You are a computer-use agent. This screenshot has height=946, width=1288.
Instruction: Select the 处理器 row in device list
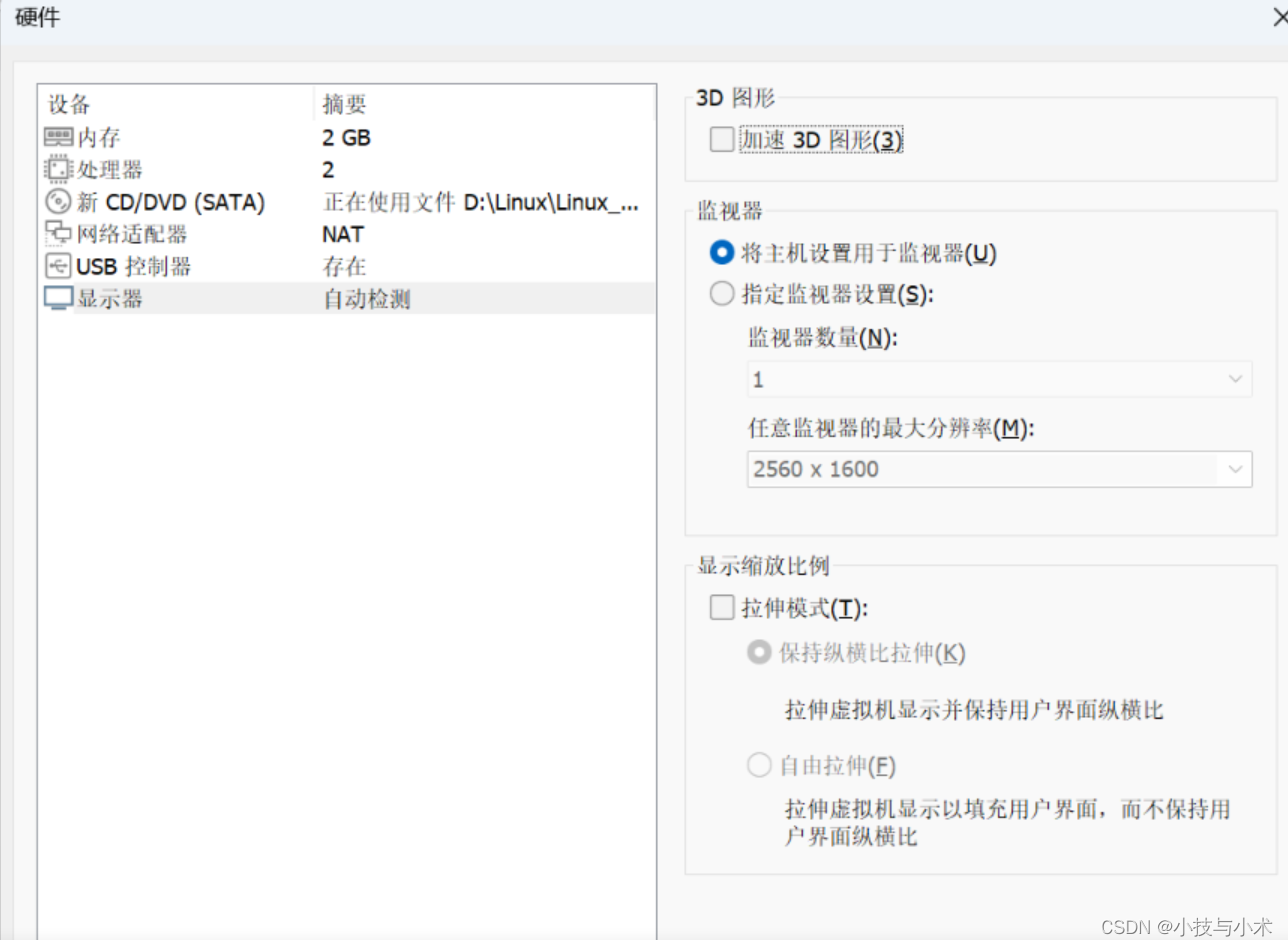click(x=346, y=169)
